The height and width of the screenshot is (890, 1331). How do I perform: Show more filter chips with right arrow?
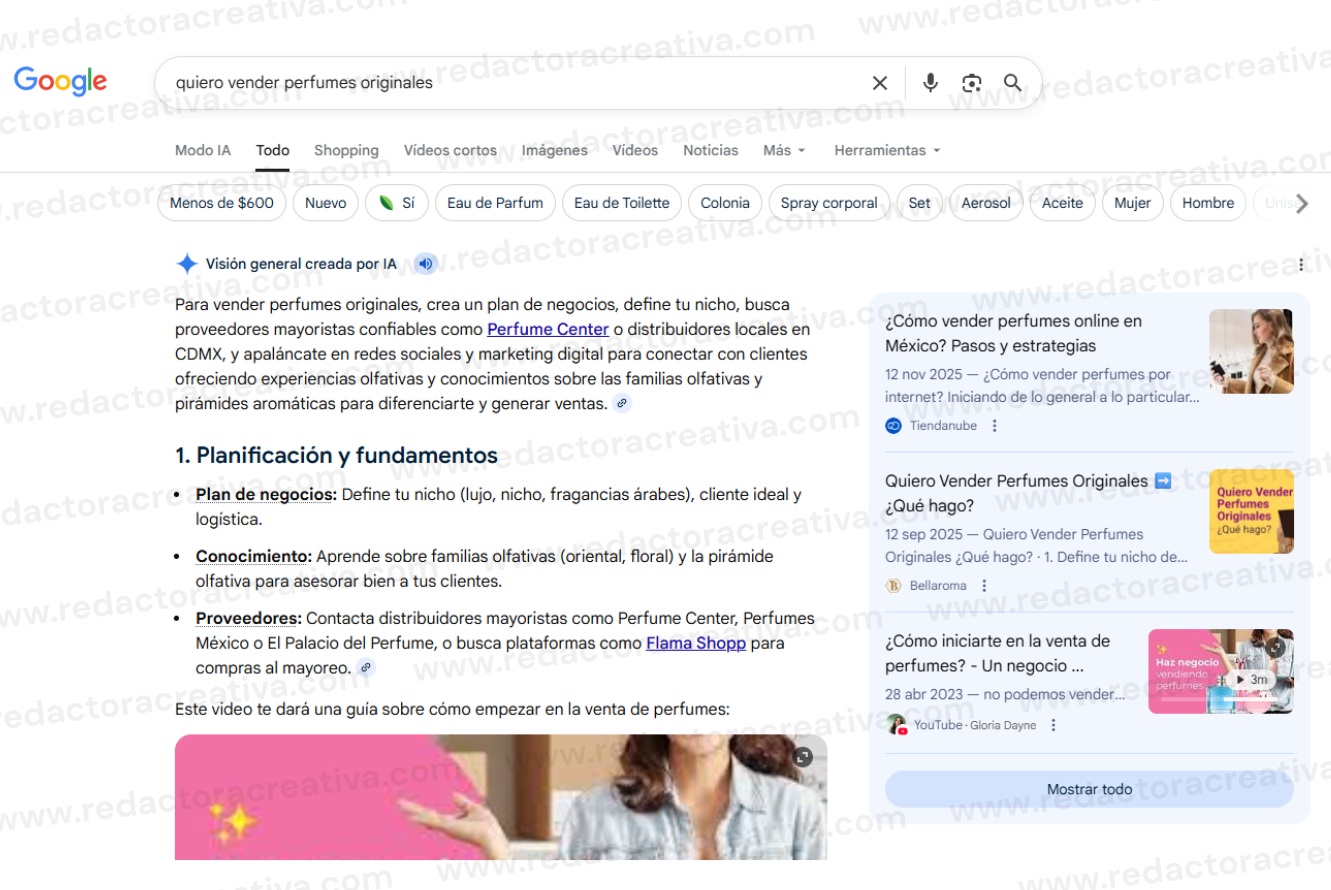pos(1302,204)
